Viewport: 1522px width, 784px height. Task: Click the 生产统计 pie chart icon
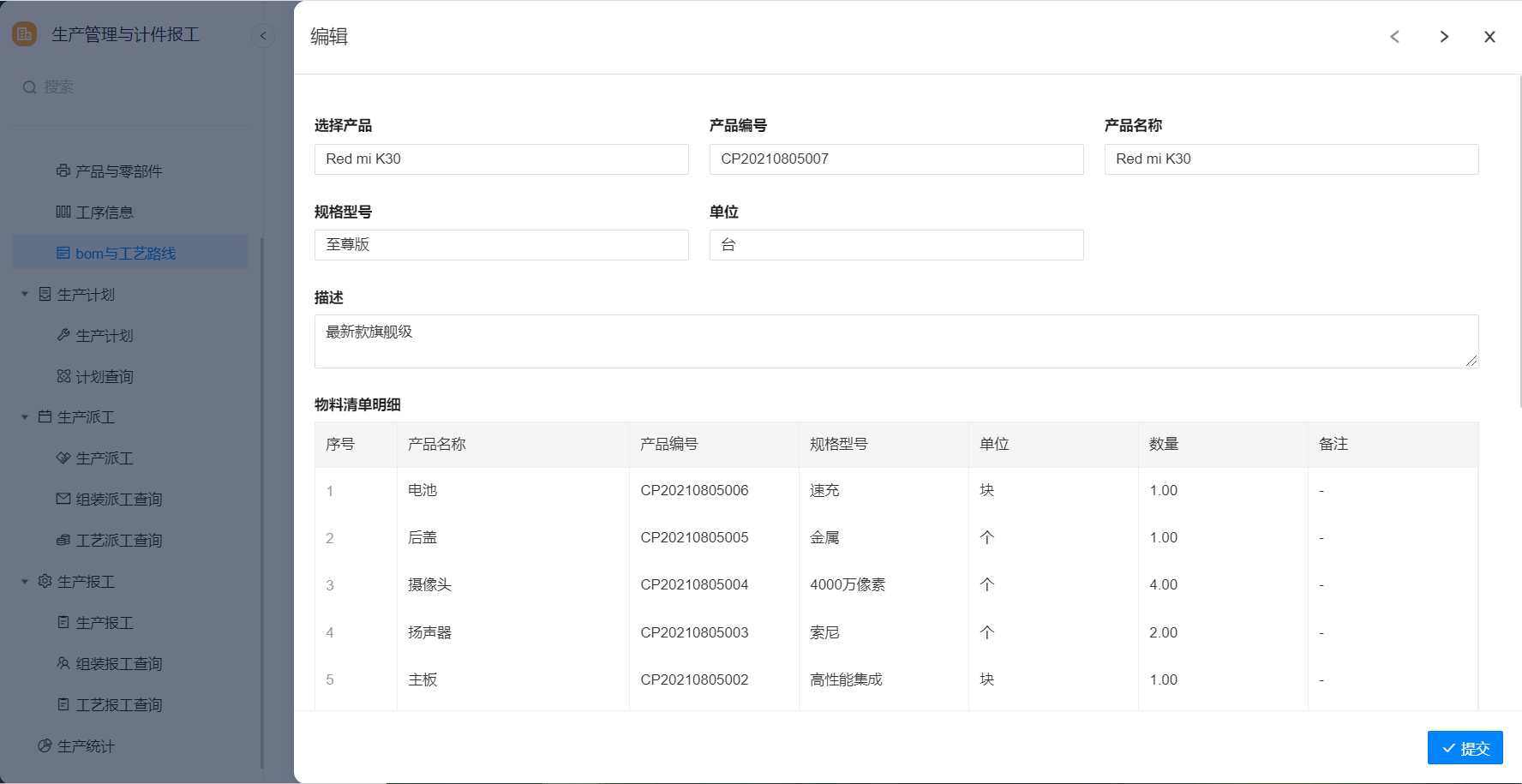pyautogui.click(x=45, y=745)
